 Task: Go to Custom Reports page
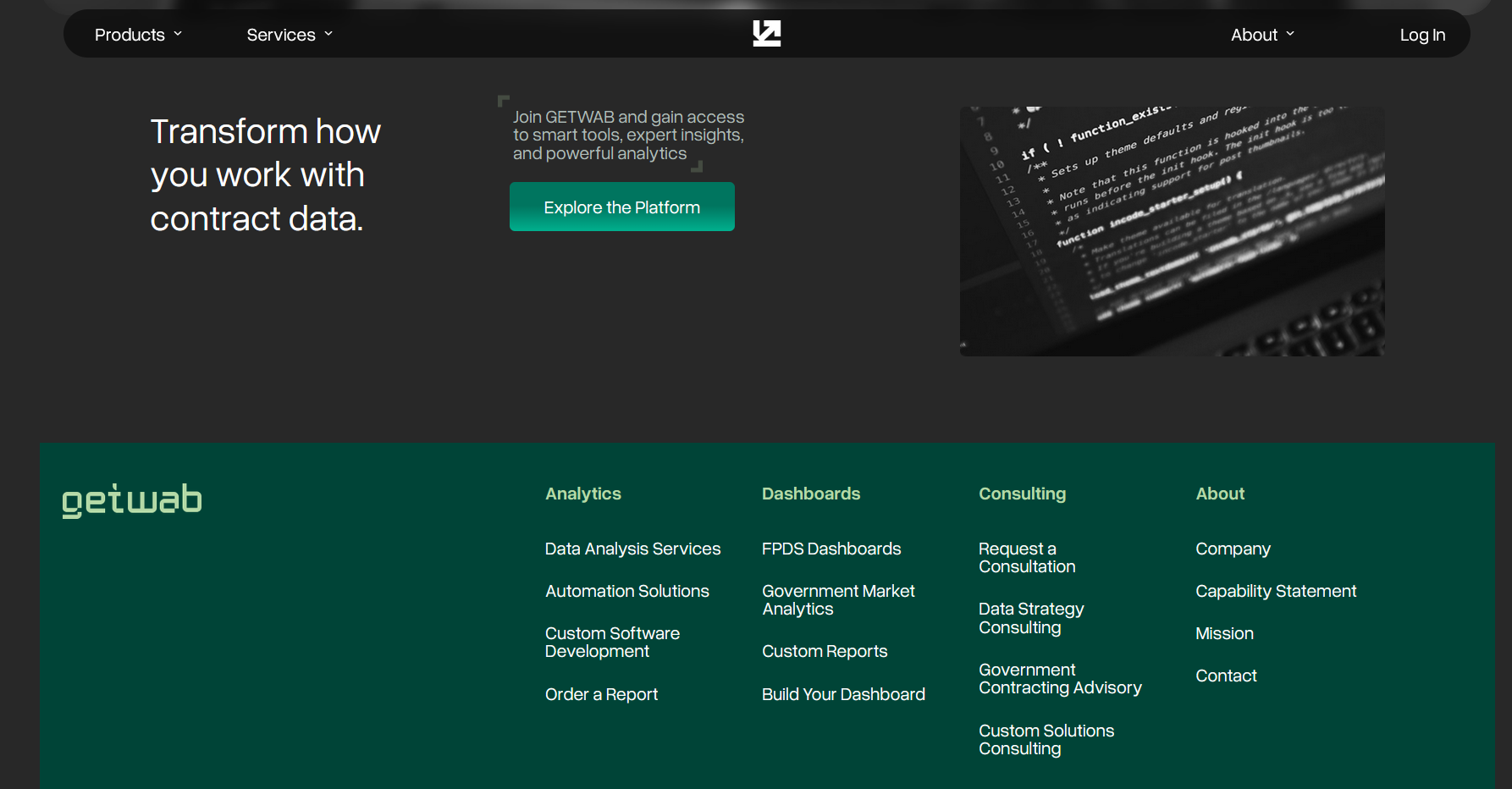(825, 651)
